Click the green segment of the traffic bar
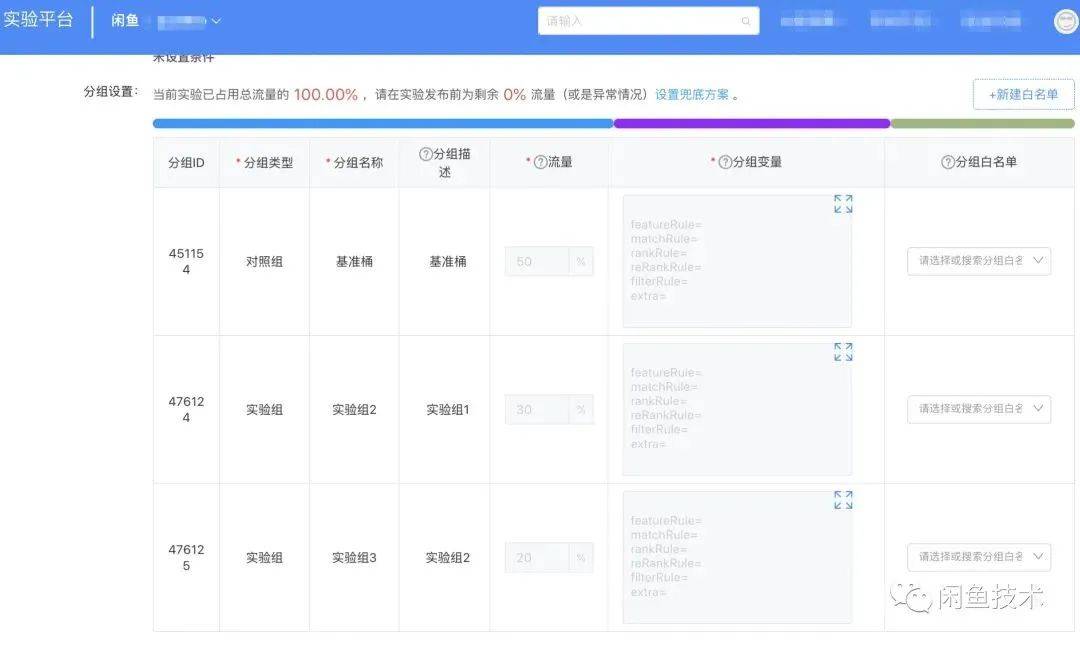Screen dimensions: 1080x645 click(x=982, y=124)
